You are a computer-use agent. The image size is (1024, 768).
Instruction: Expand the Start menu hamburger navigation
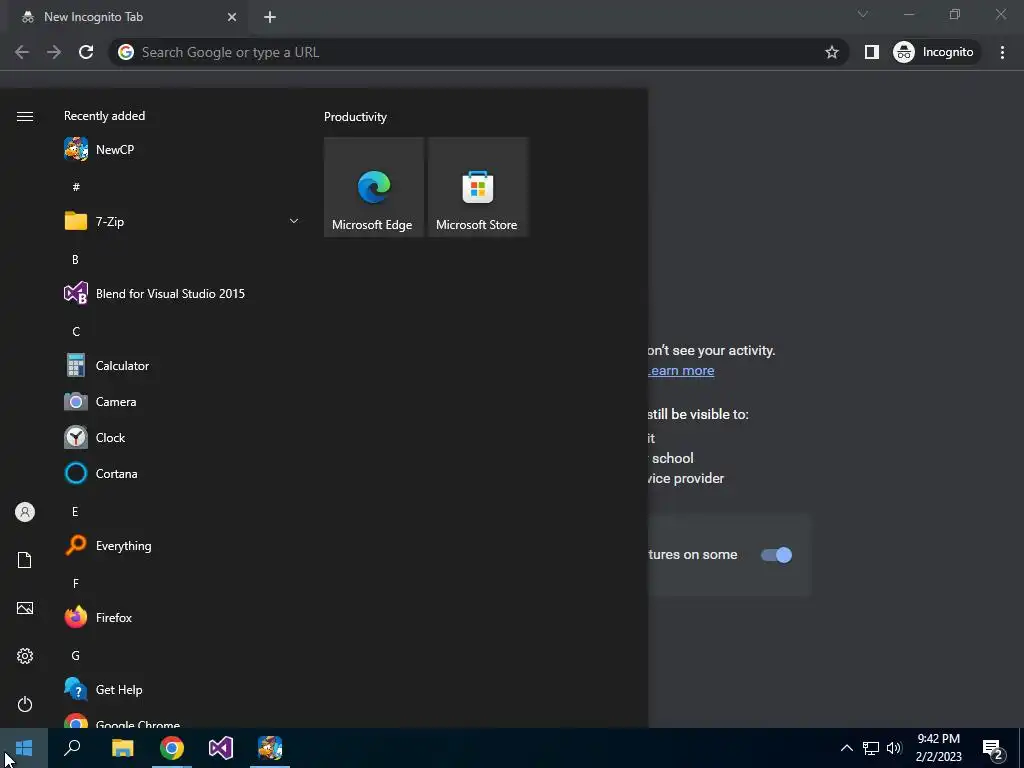(25, 116)
